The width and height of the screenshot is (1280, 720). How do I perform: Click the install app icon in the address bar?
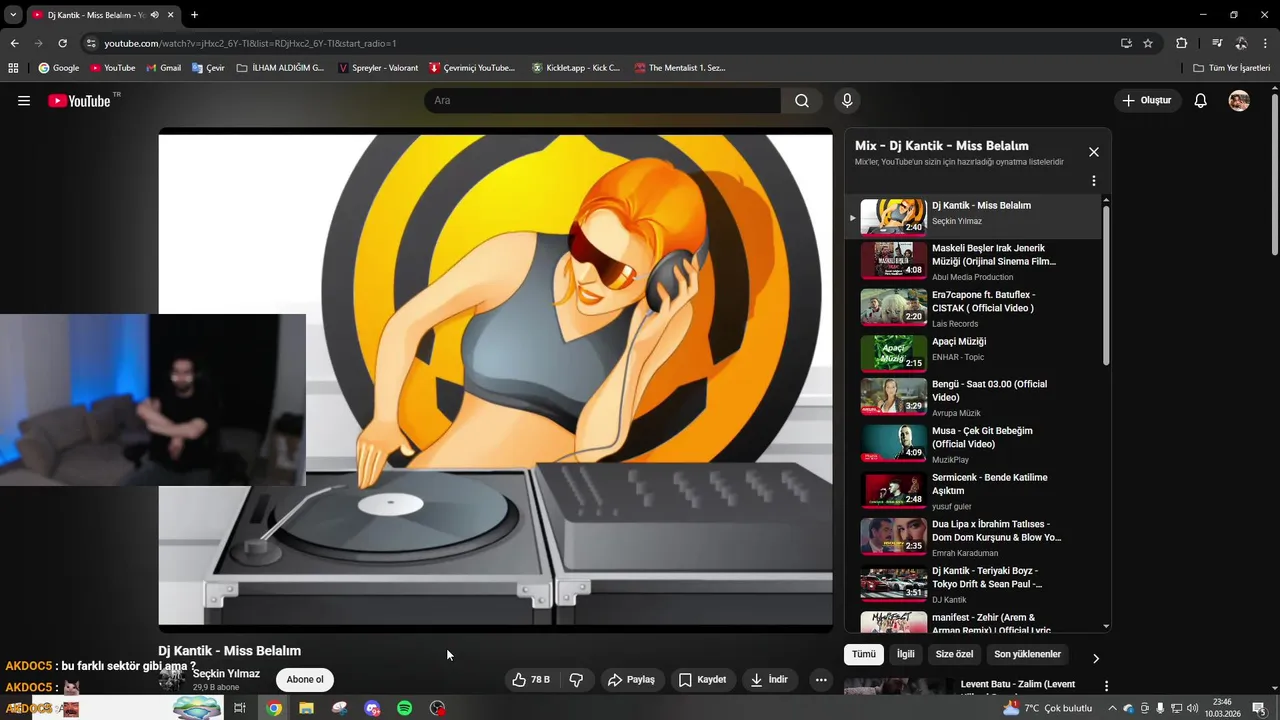(x=1126, y=43)
